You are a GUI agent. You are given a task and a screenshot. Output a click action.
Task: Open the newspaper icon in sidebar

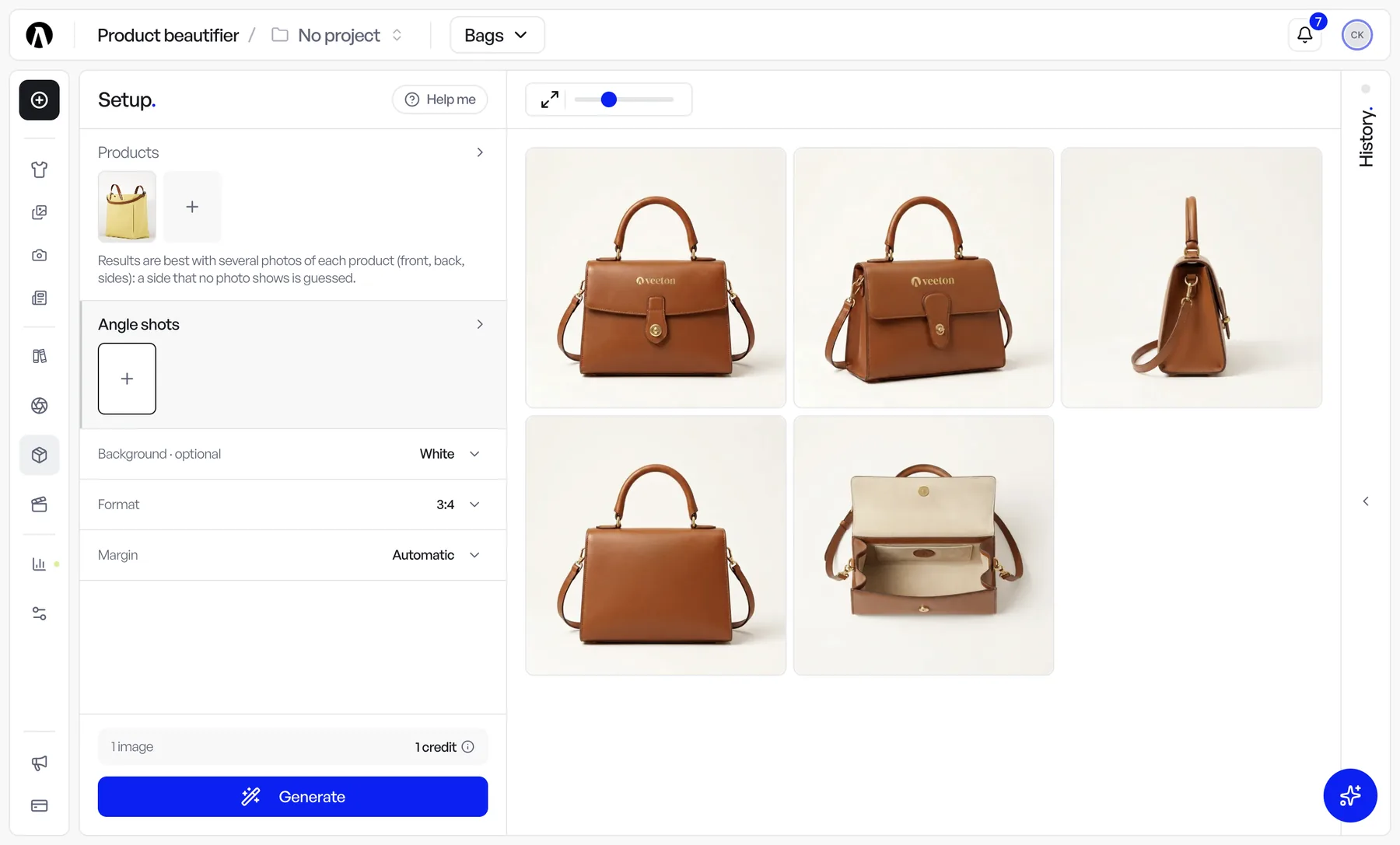click(39, 298)
